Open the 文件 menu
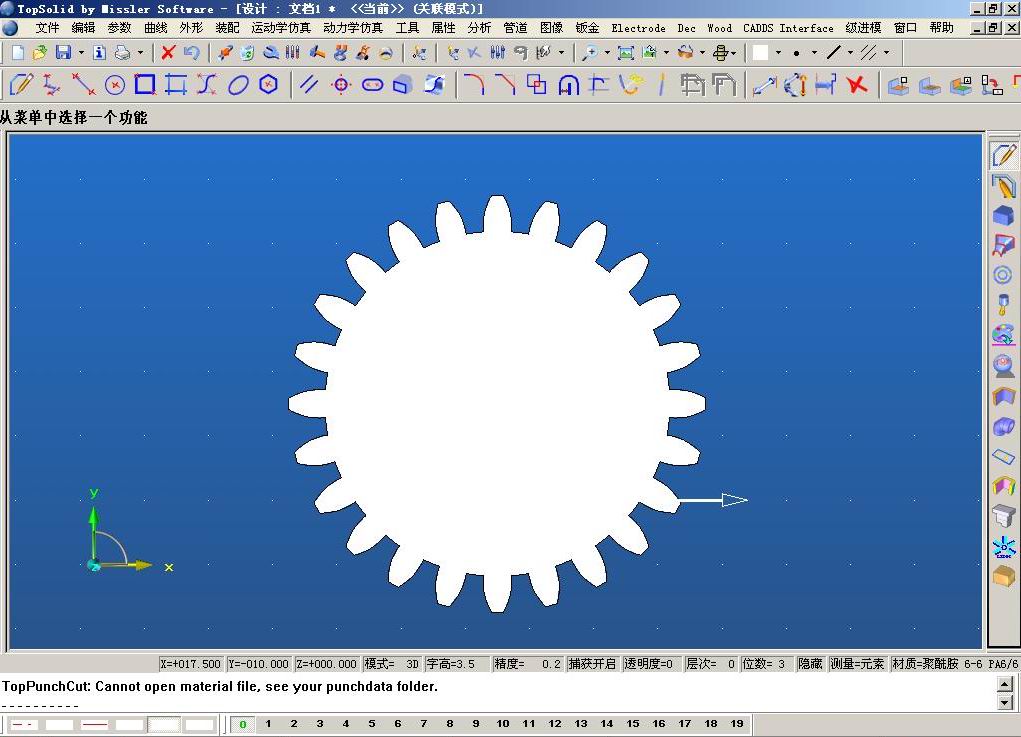This screenshot has width=1021, height=737. [47, 28]
